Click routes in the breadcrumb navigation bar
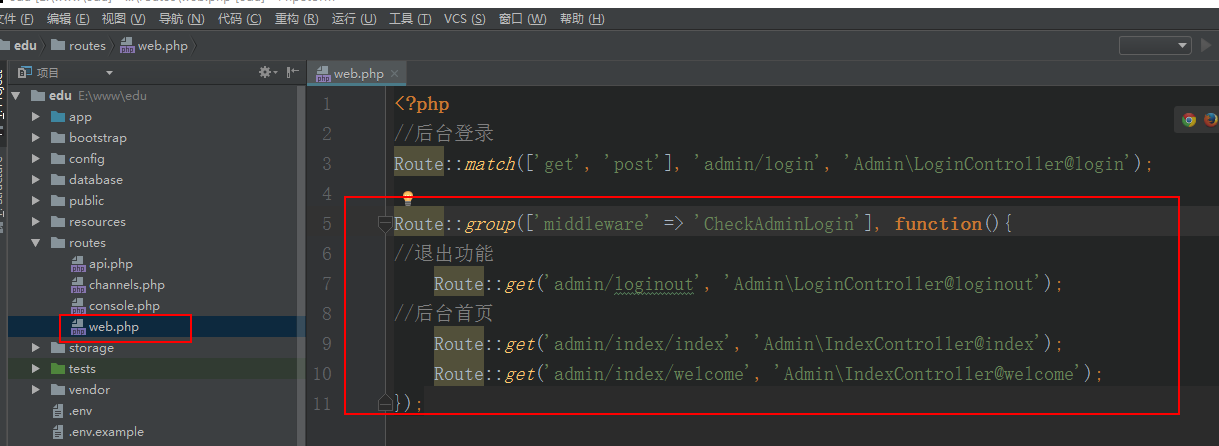The height and width of the screenshot is (446, 1219). click(87, 45)
